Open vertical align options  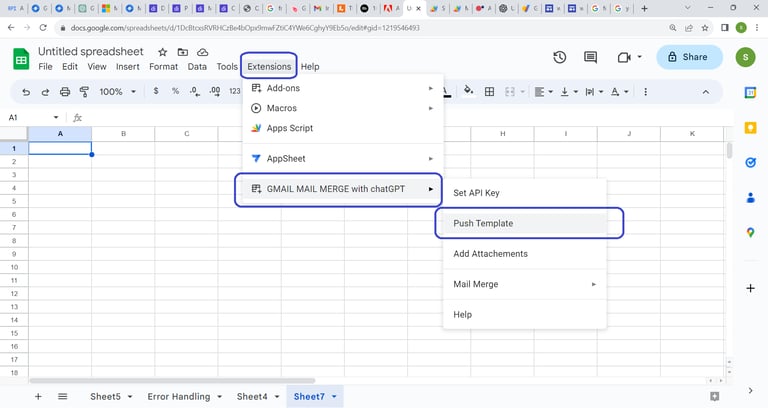click(569, 92)
